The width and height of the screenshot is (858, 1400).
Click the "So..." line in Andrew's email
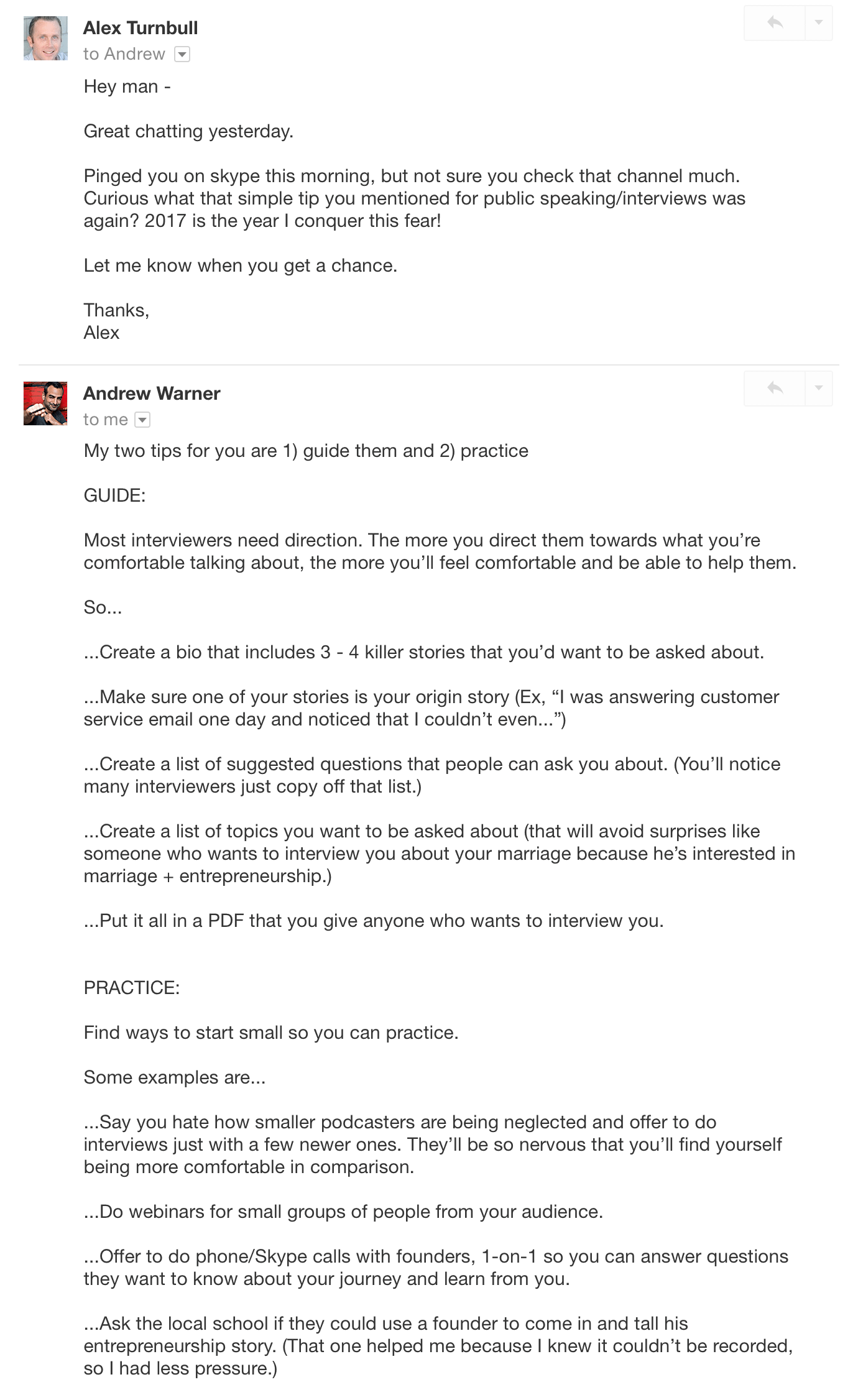coord(103,607)
